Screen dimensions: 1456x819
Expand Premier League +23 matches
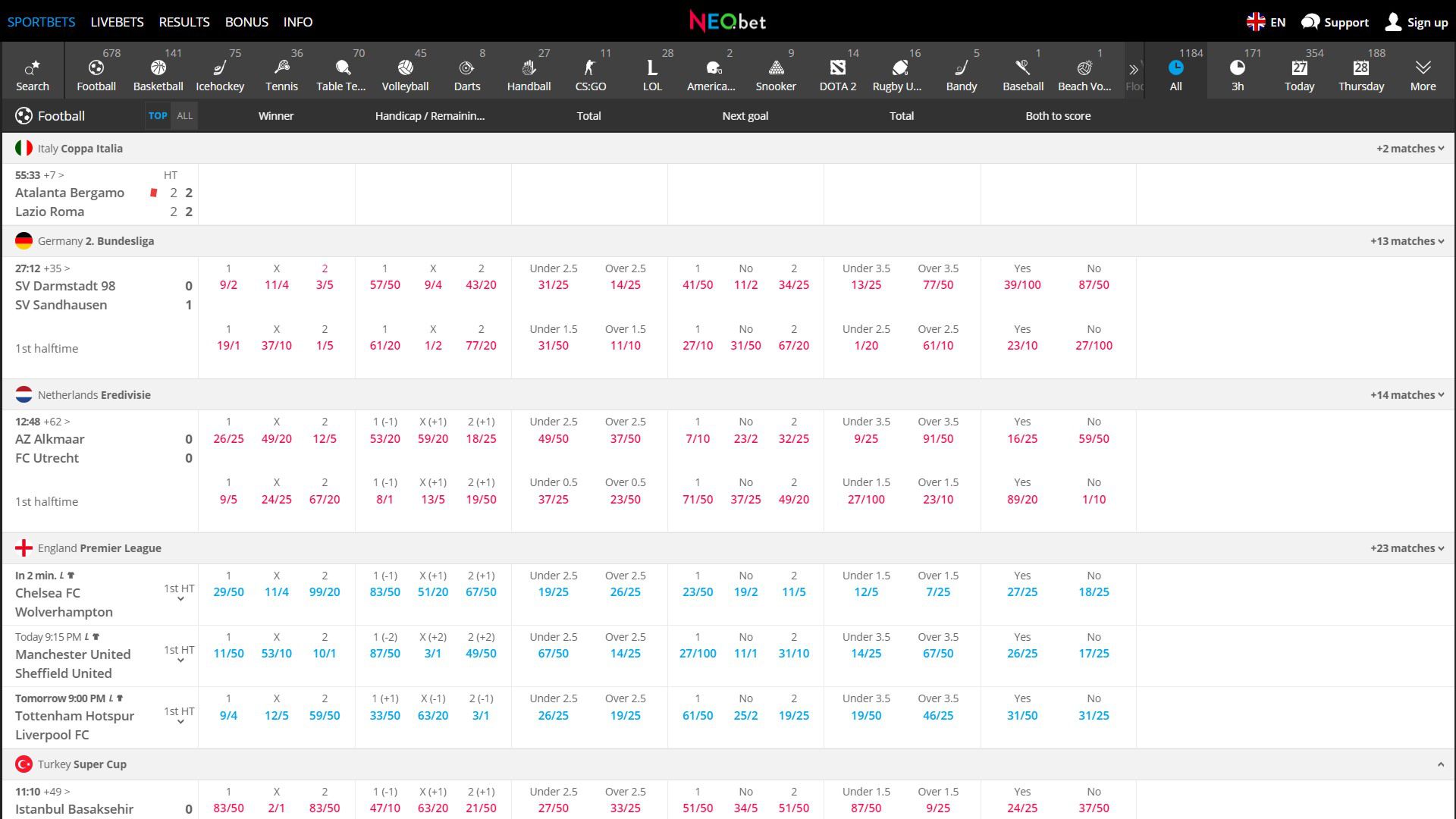click(1407, 548)
